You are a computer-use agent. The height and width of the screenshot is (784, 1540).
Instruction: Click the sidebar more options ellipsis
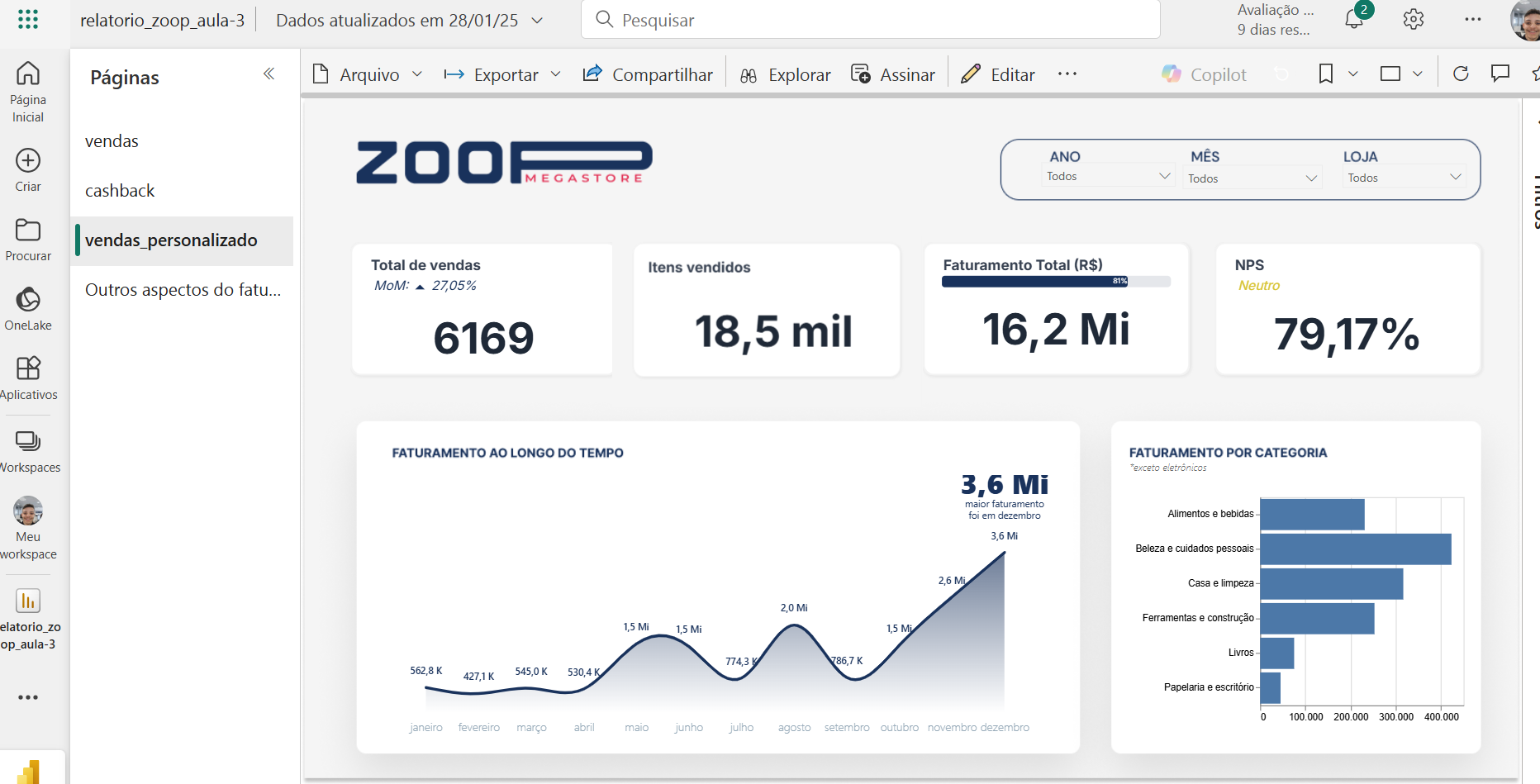28,697
